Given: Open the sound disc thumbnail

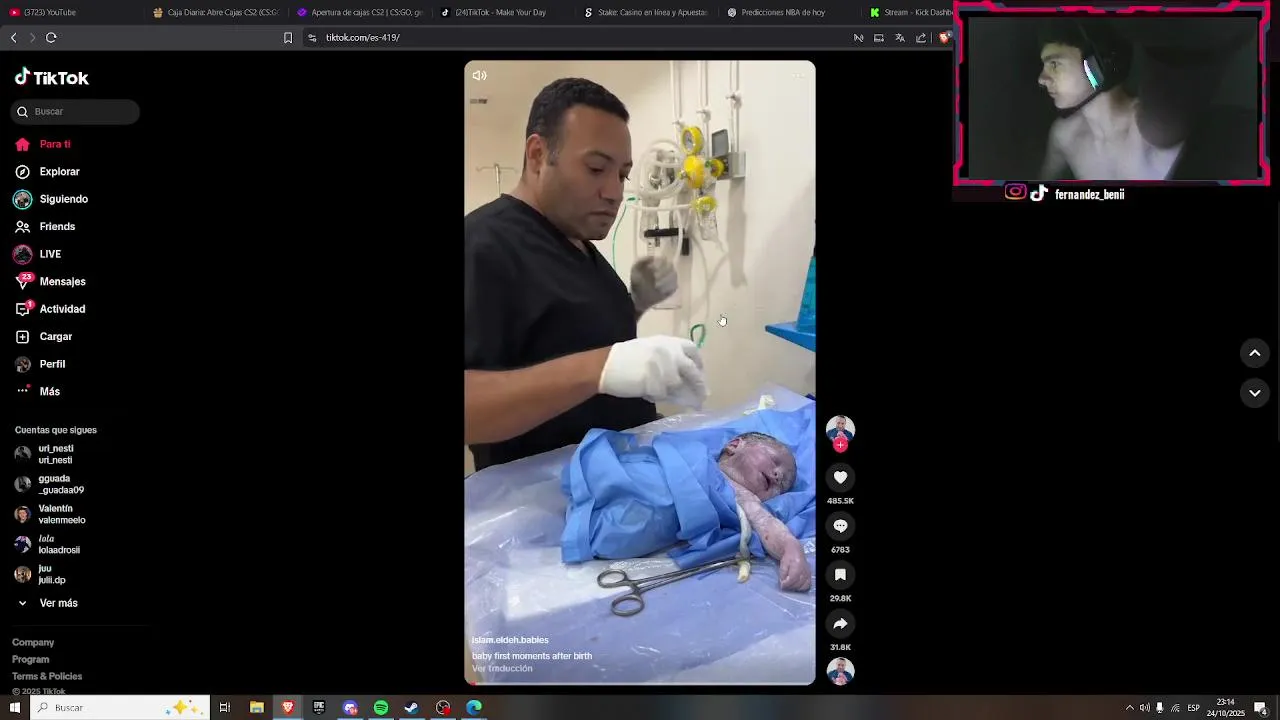Looking at the screenshot, I should [x=840, y=671].
